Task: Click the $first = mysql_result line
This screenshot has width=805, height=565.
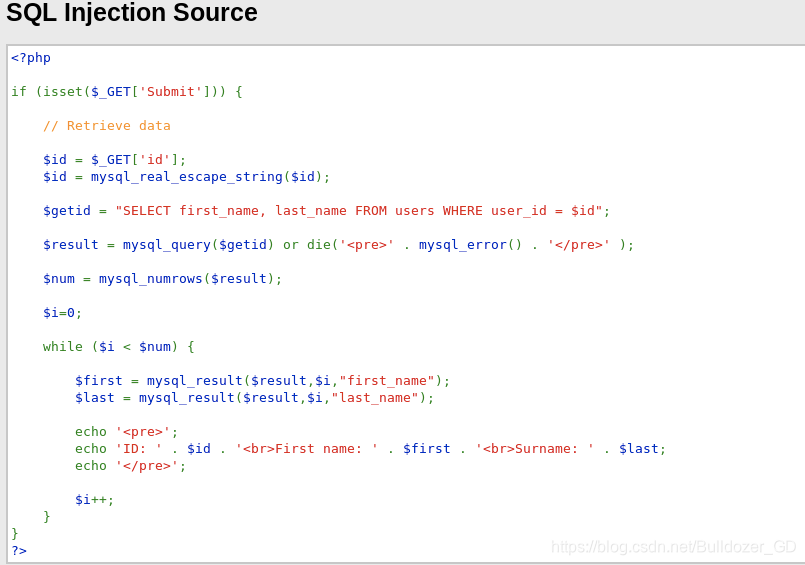Action: (262, 381)
